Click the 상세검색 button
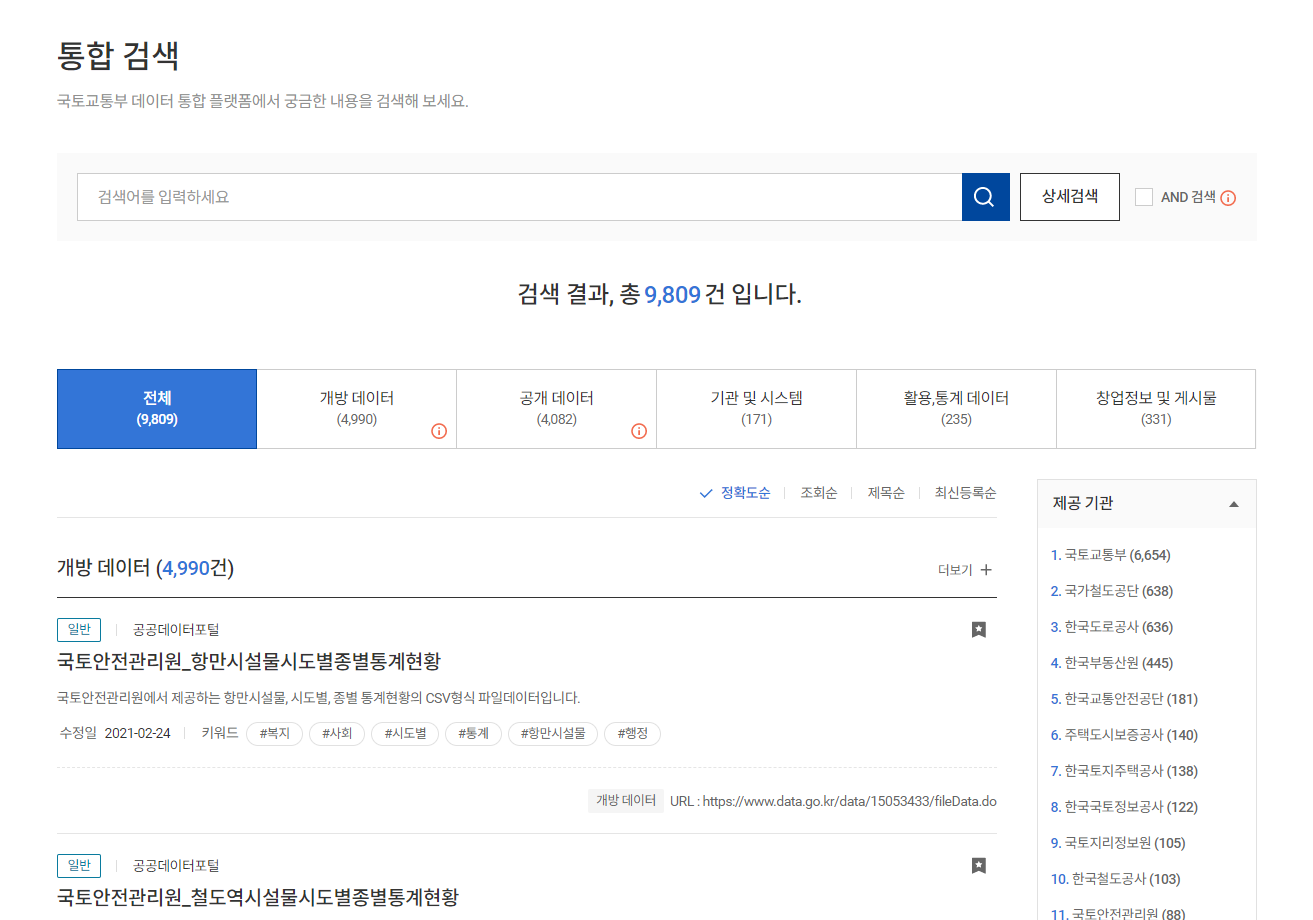 tap(1069, 196)
